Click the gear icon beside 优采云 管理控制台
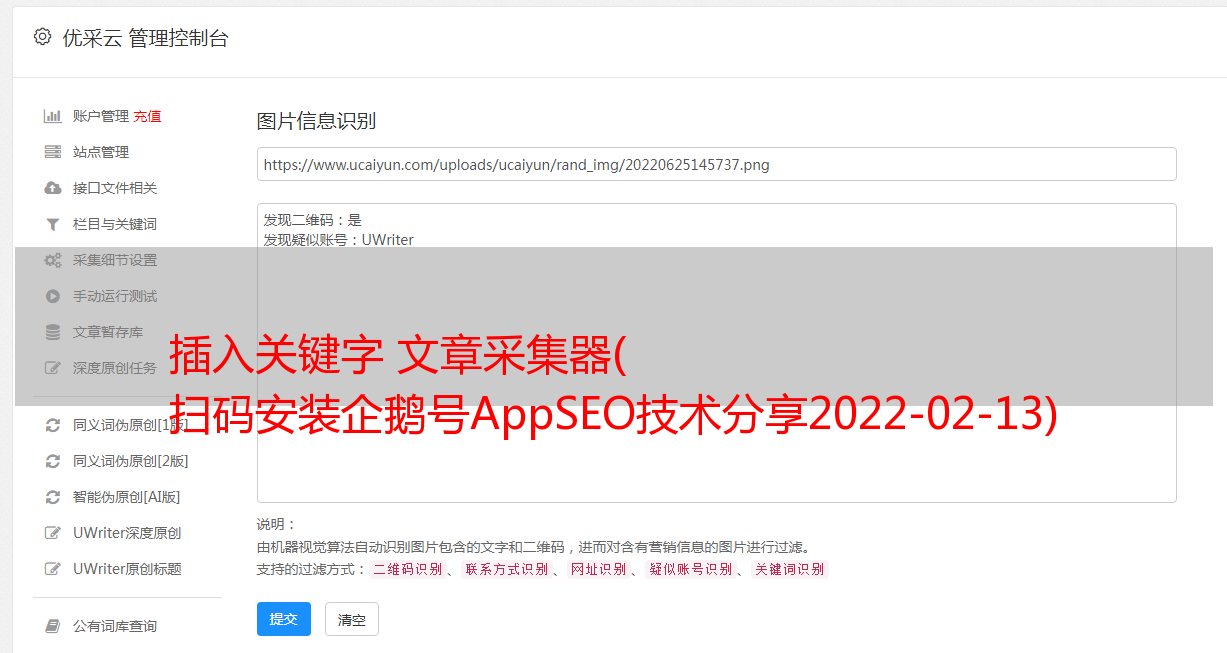The image size is (1227, 653). pyautogui.click(x=42, y=37)
